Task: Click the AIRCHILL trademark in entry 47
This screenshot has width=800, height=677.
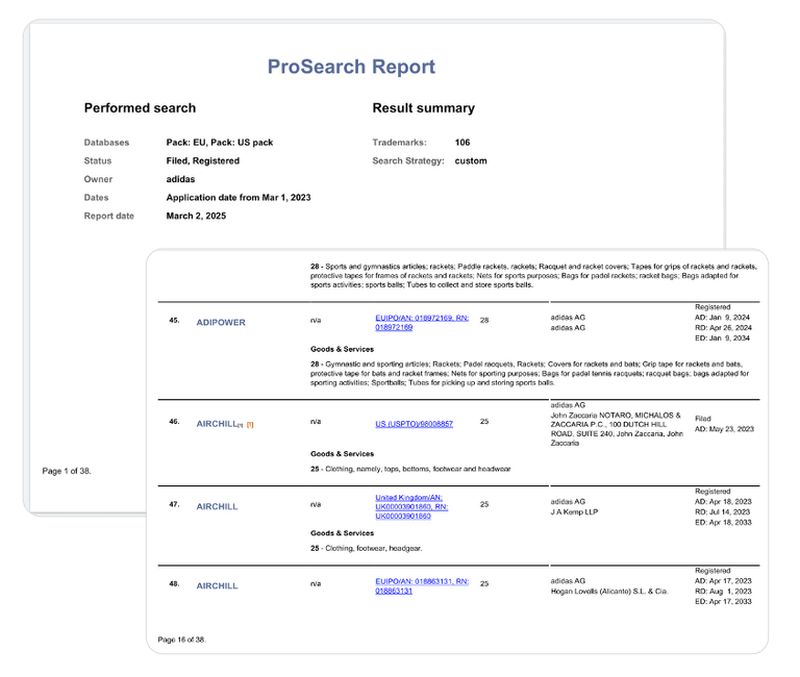Action: point(217,506)
